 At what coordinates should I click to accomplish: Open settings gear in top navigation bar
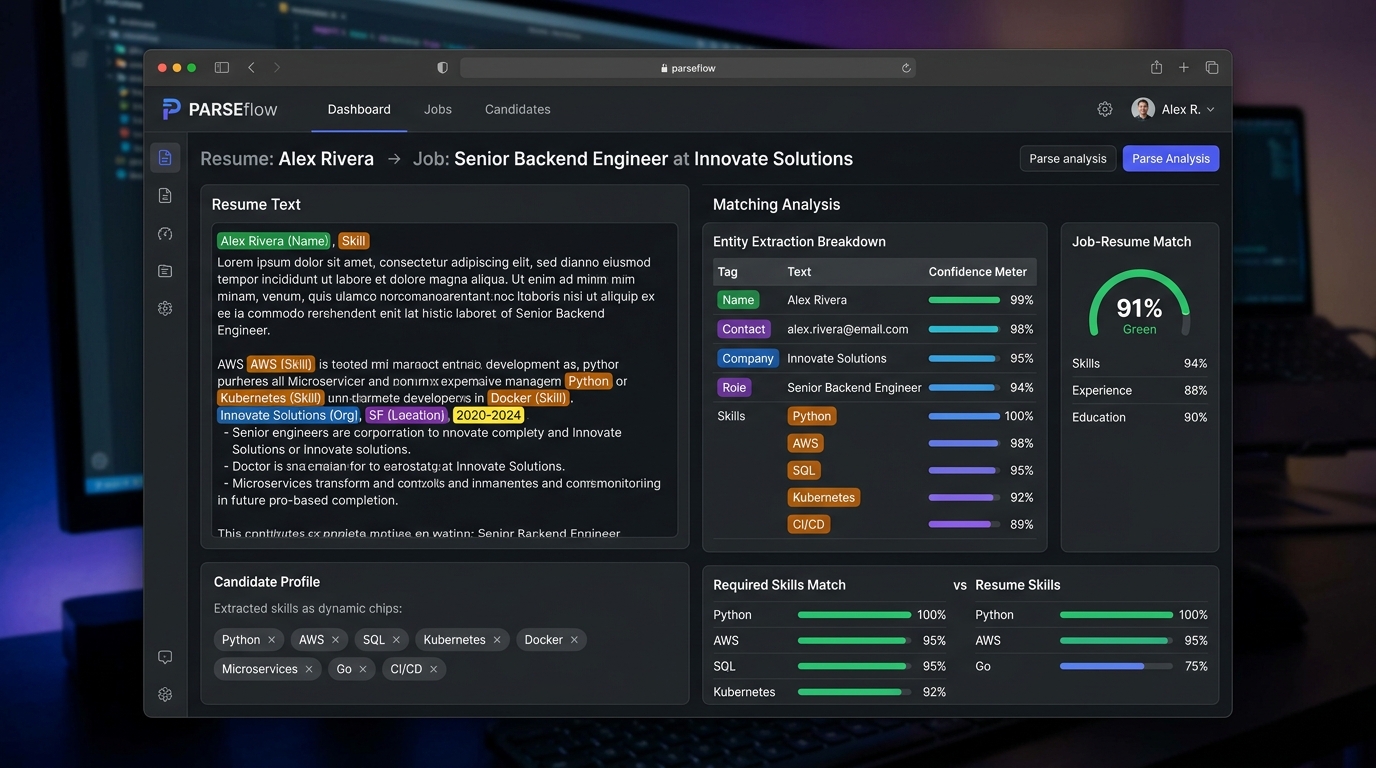[x=1105, y=109]
